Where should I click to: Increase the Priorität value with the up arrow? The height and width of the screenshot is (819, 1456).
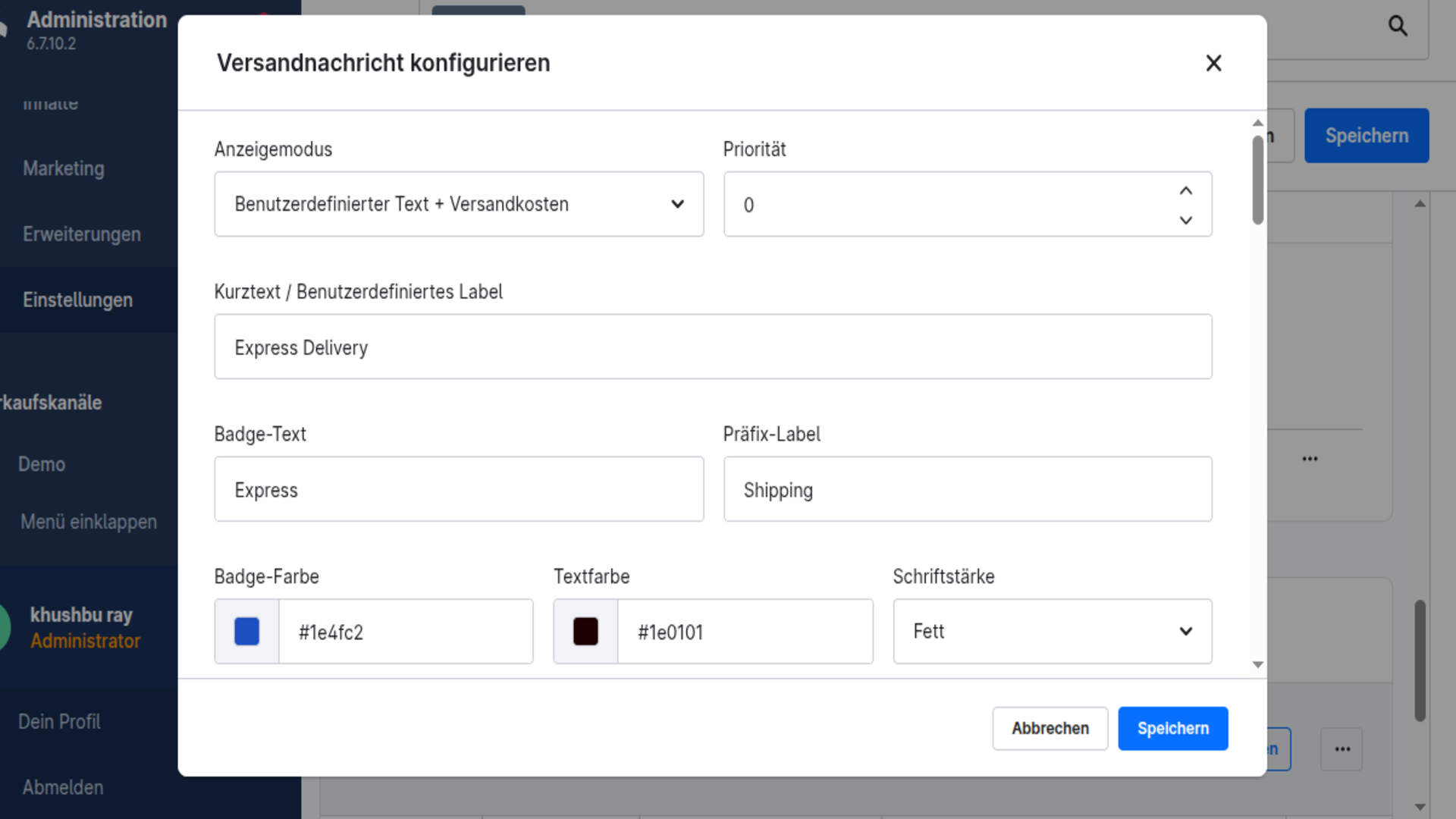[x=1186, y=190]
